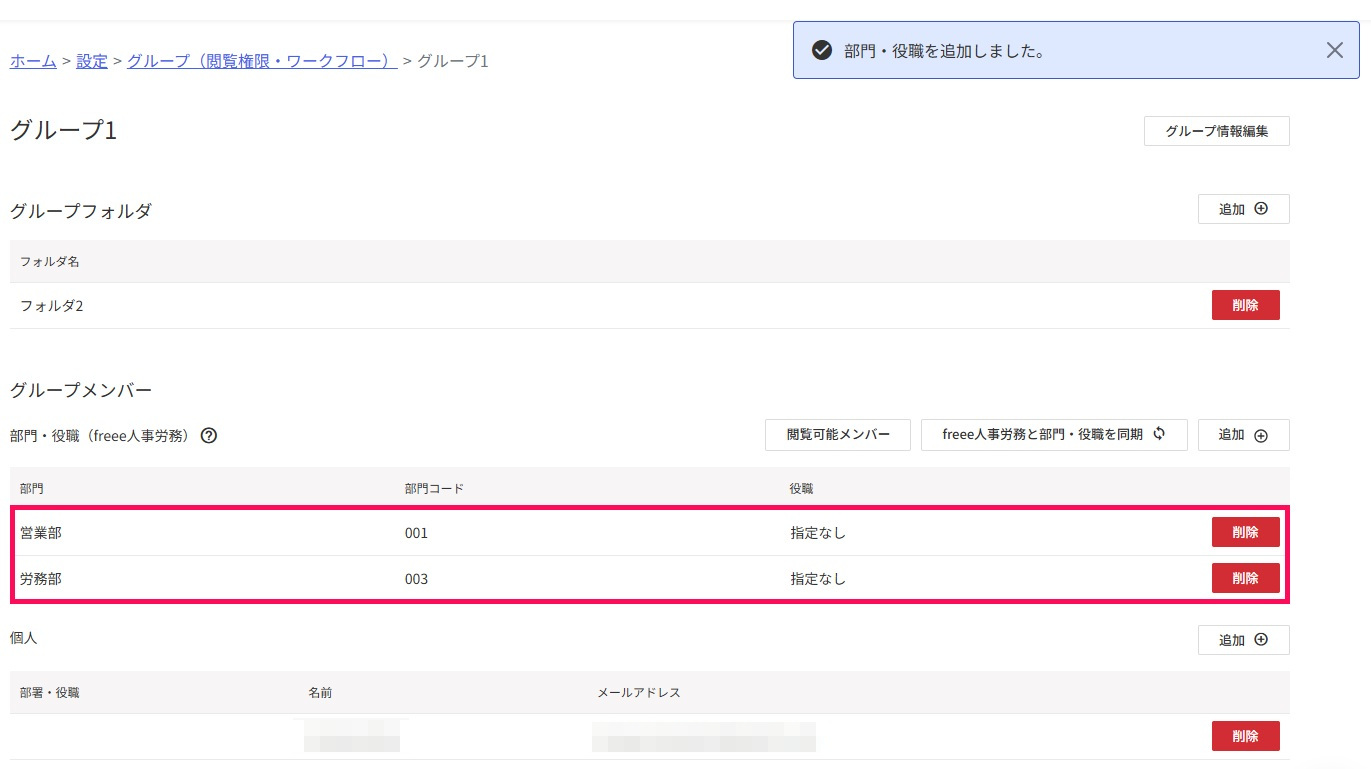The width and height of the screenshot is (1371, 769).
Task: Click the 部署・役職 column header
Action: (50, 693)
